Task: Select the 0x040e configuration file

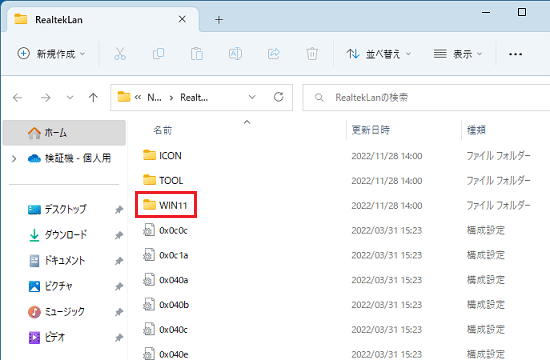Action: click(x=174, y=355)
